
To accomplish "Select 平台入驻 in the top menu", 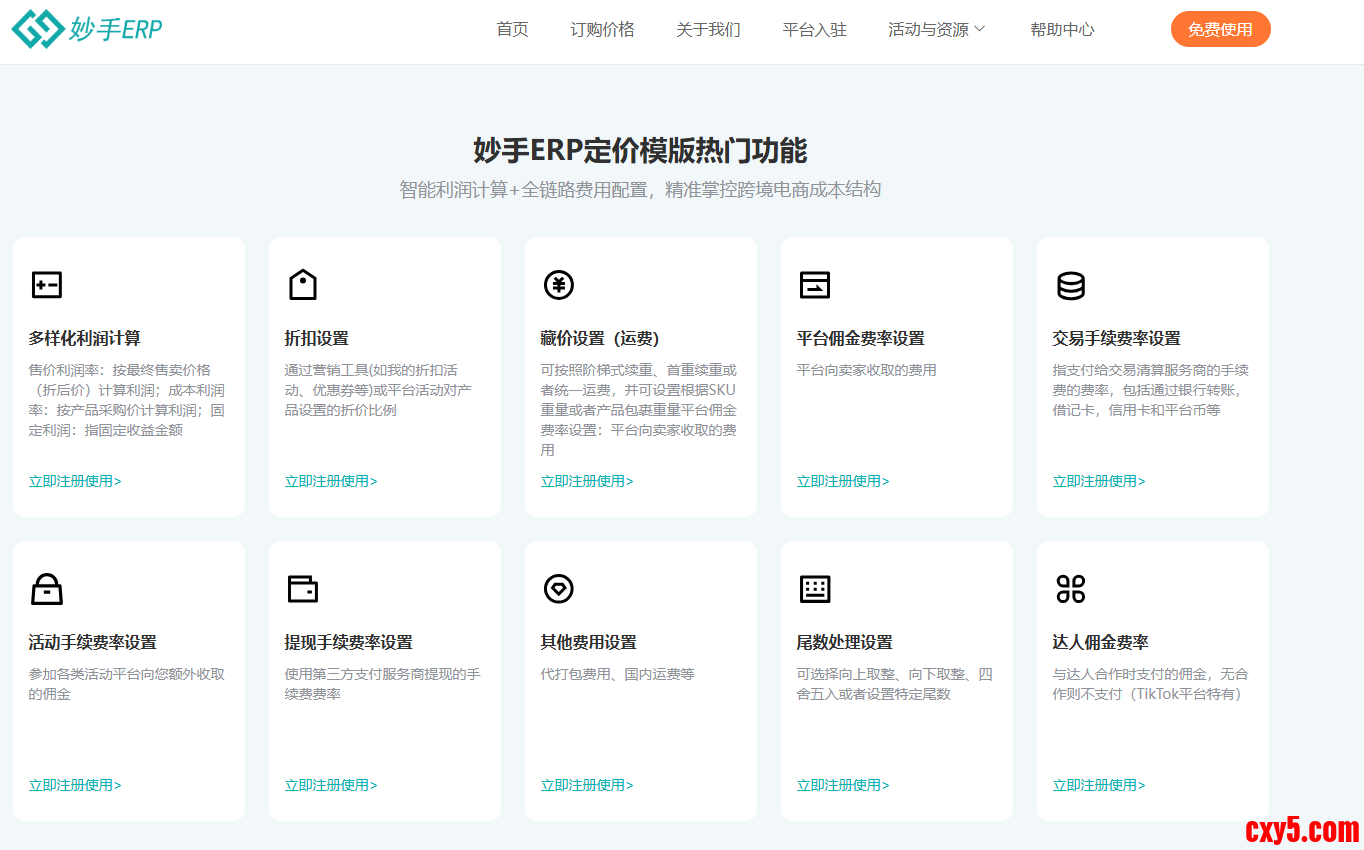I will pos(814,30).
